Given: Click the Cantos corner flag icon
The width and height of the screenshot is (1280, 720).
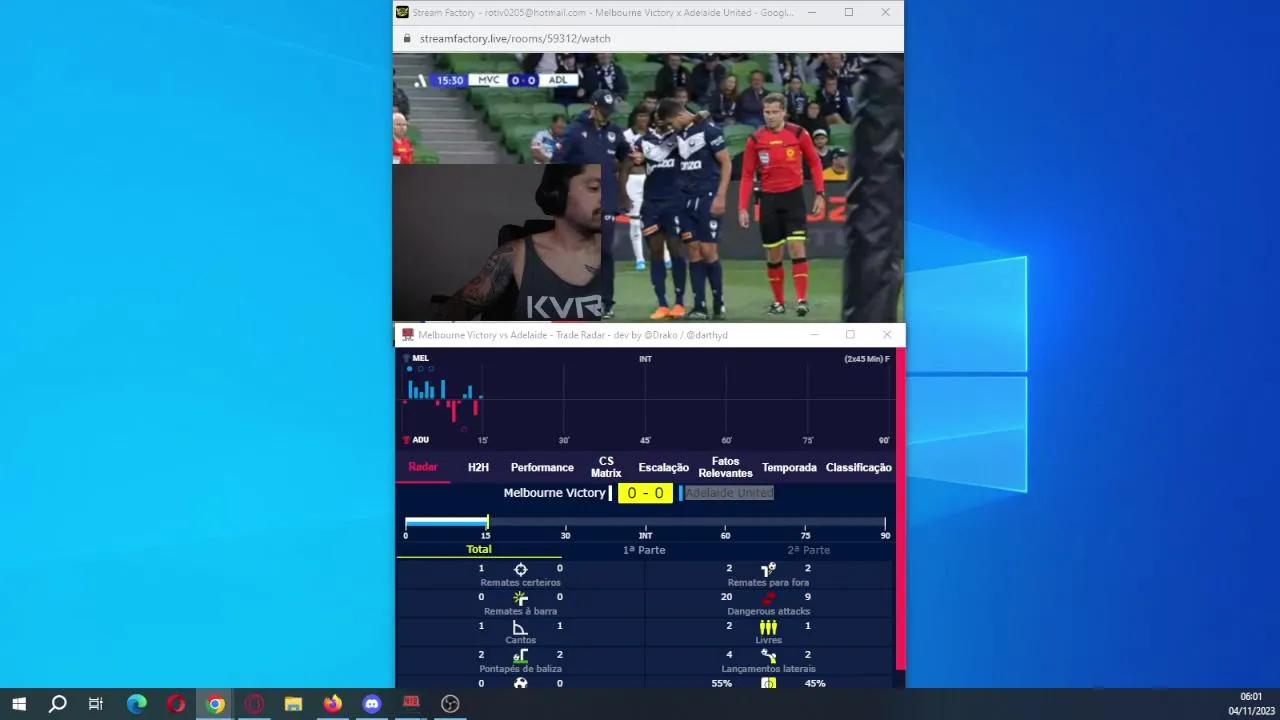Looking at the screenshot, I should (x=520, y=626).
